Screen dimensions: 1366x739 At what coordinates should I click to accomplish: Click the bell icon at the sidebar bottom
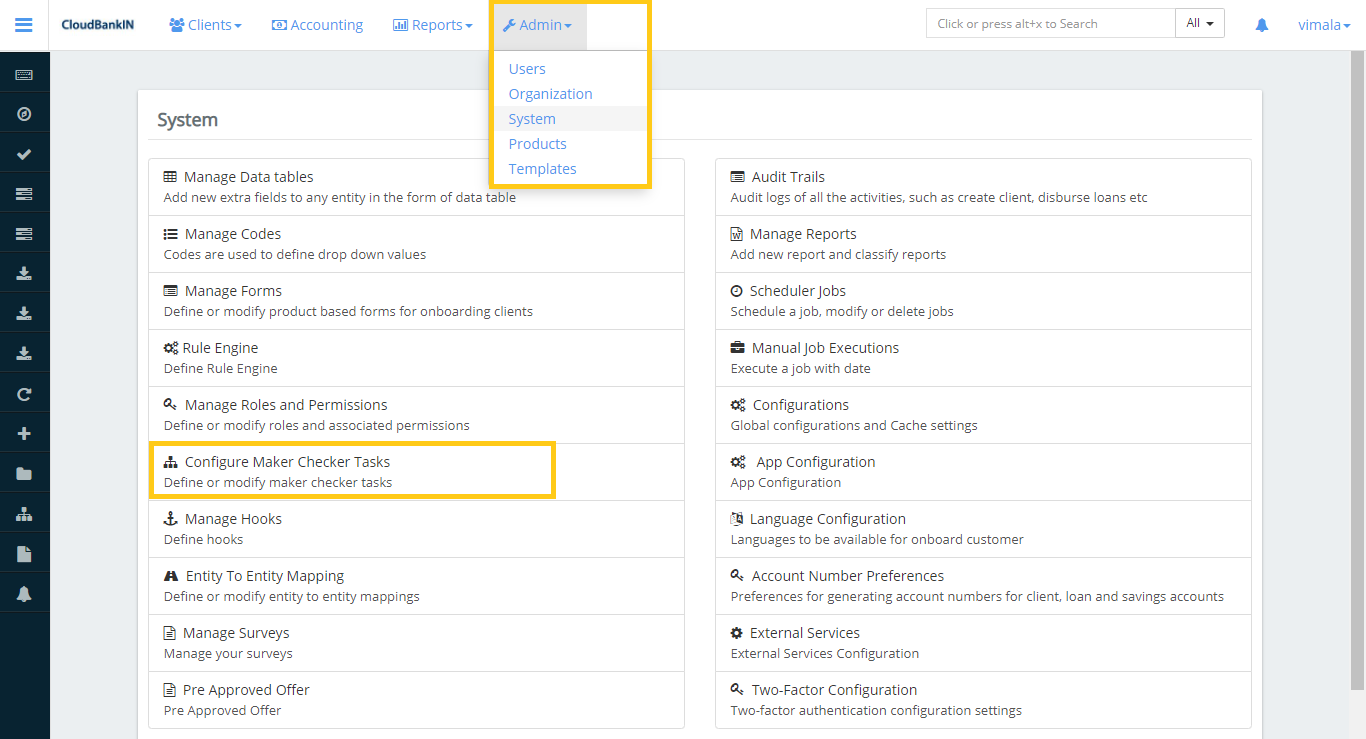(x=24, y=592)
